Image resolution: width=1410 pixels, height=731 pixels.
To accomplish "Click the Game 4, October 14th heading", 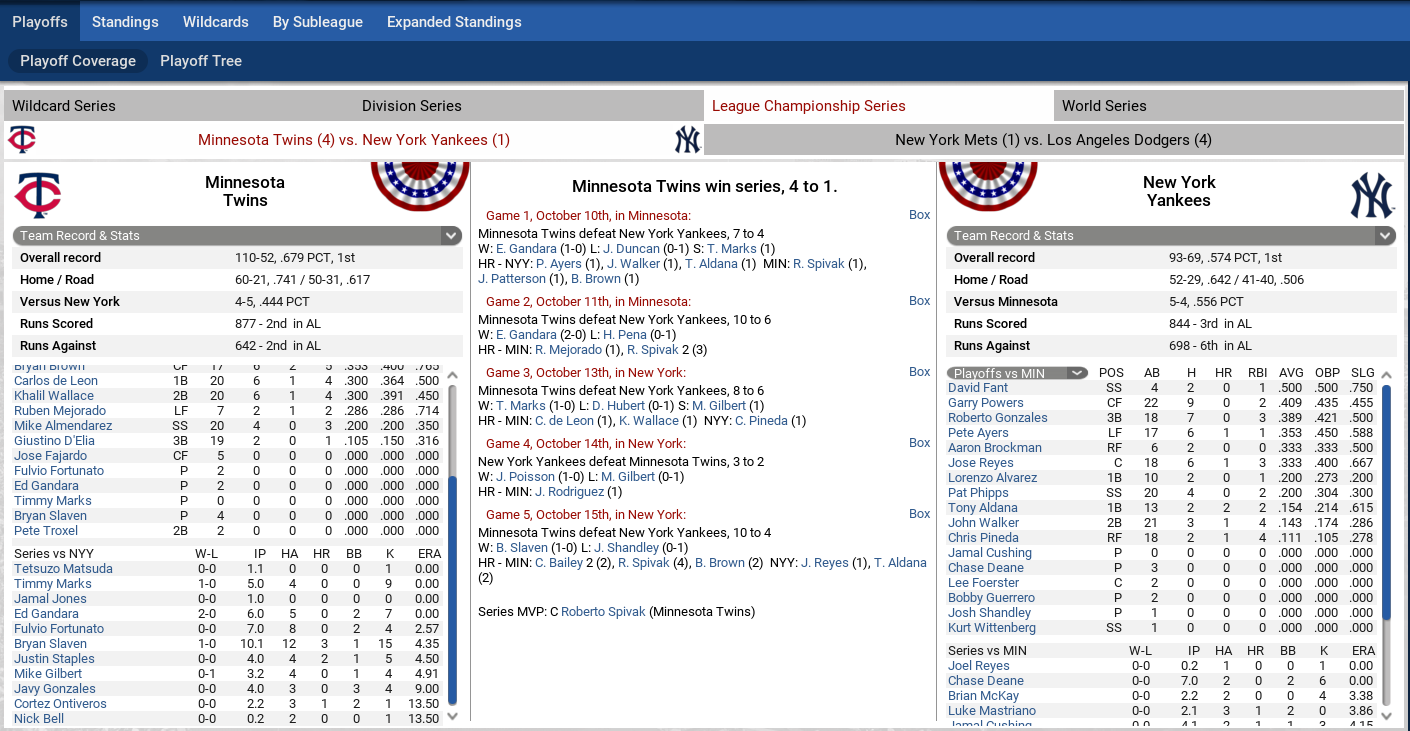I will (586, 444).
